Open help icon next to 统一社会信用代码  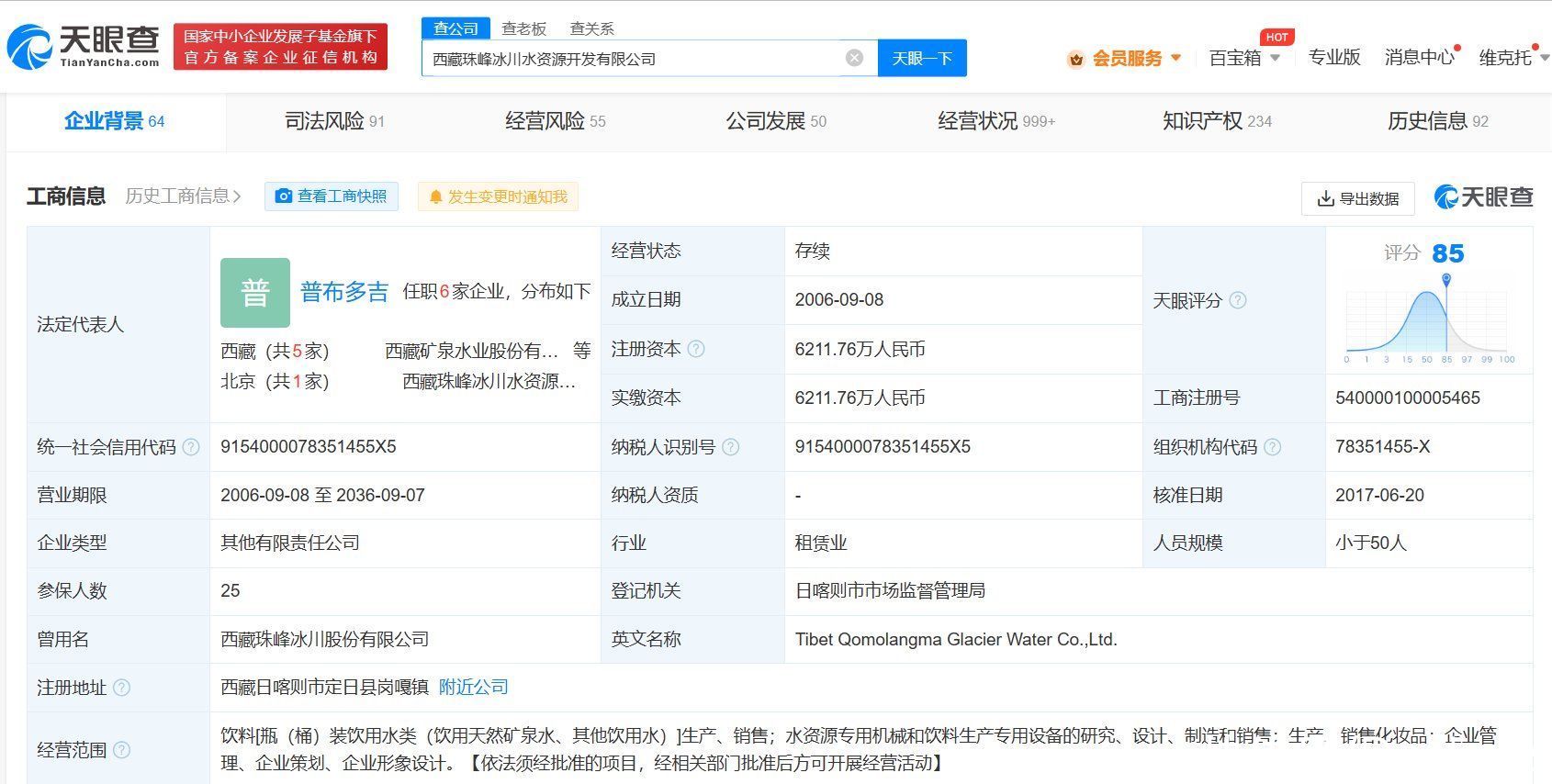(191, 447)
